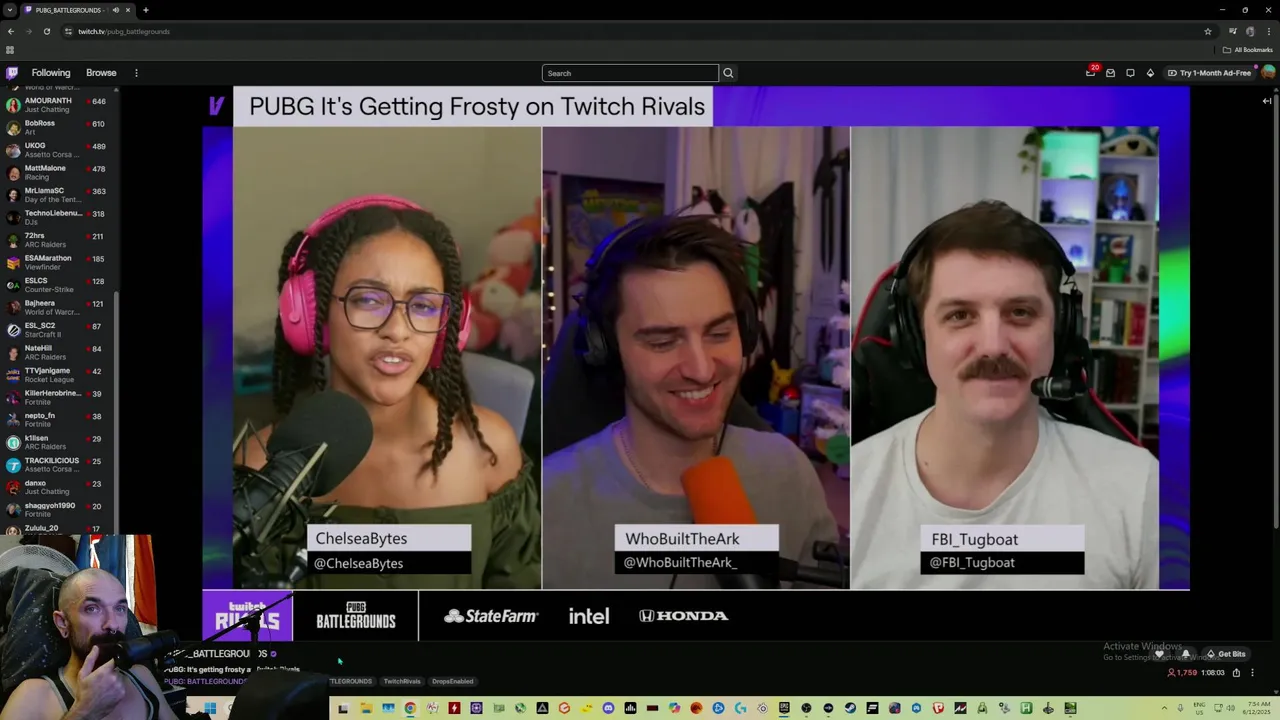Open BobRoss channel in sidebar
The image size is (1280, 720).
58,127
